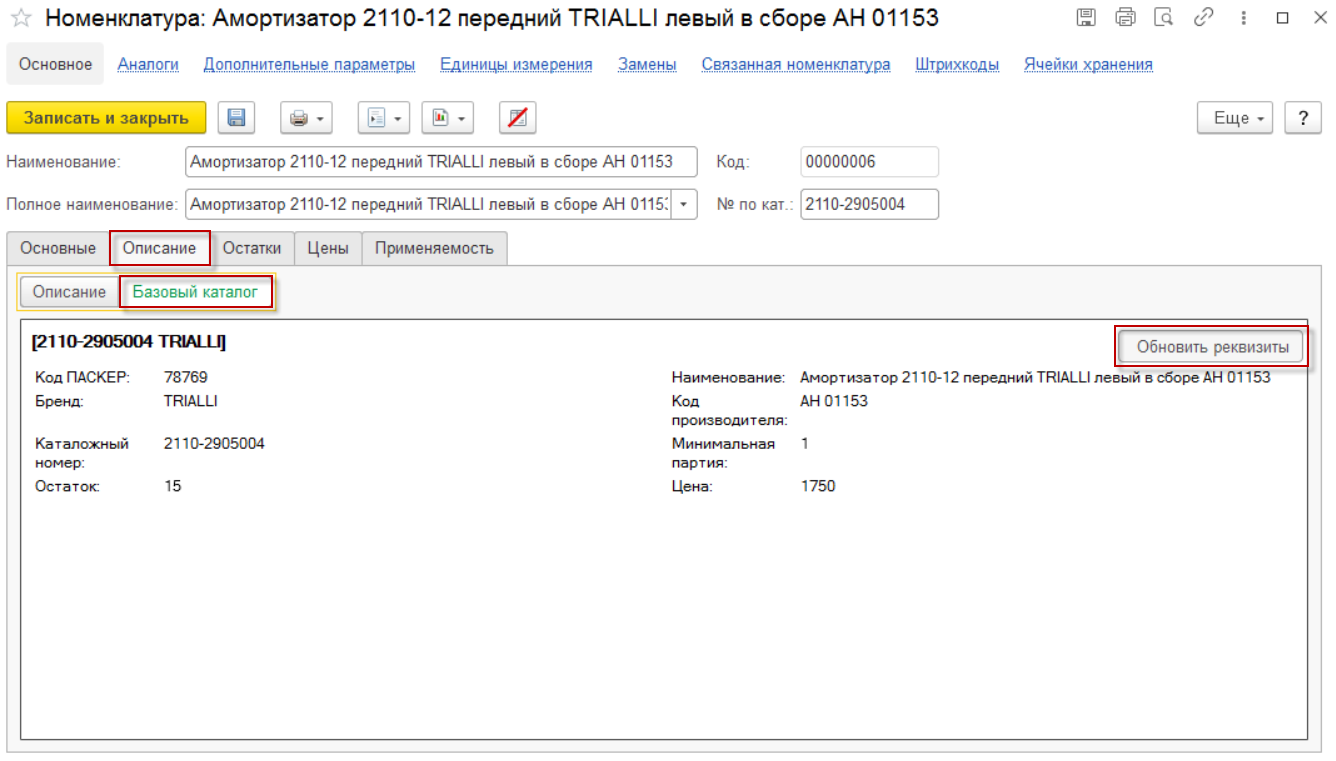This screenshot has height=761, width=1336.
Task: Switch to the top Основное section
Action: 56,64
